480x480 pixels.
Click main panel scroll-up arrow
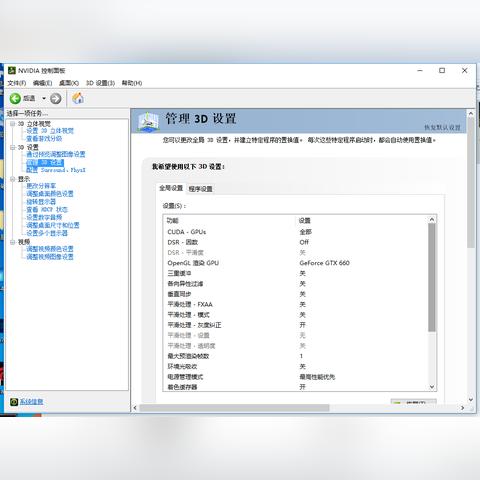click(471, 114)
